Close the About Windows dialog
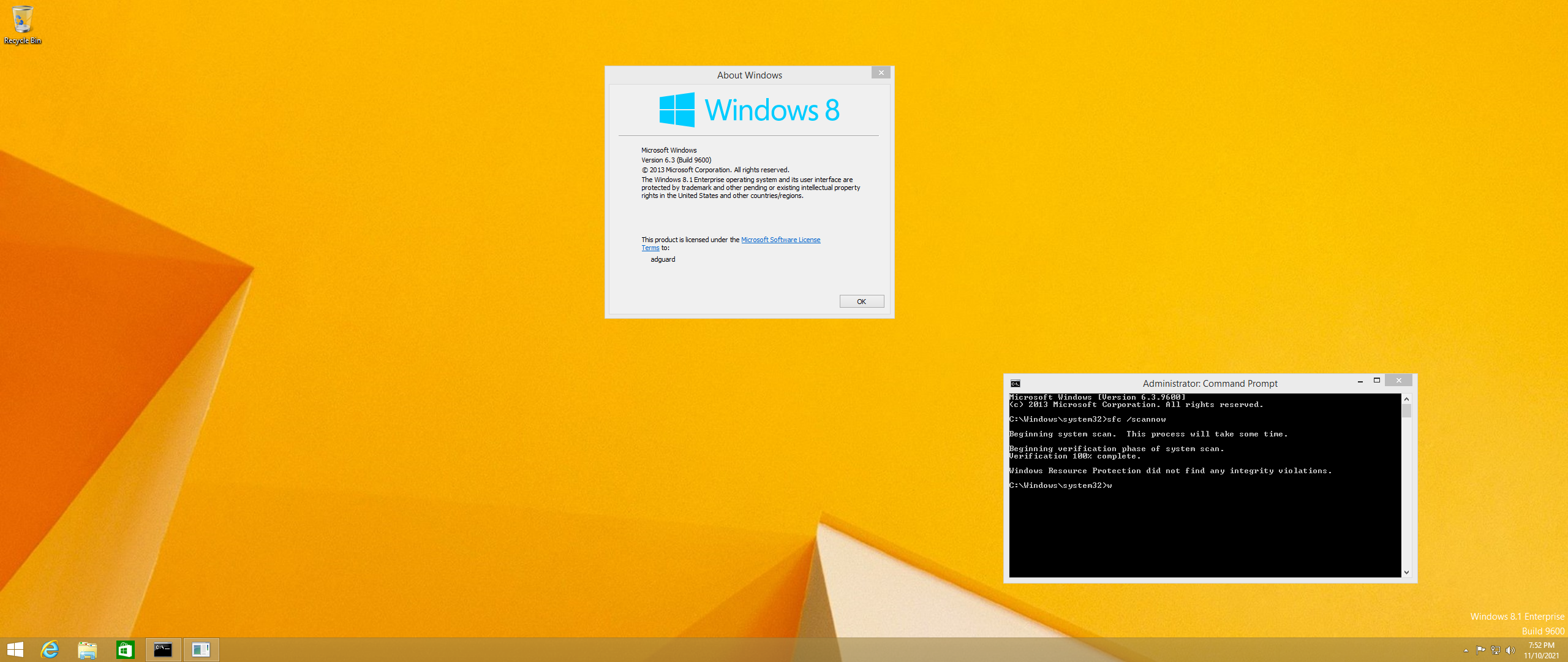 tap(881, 73)
